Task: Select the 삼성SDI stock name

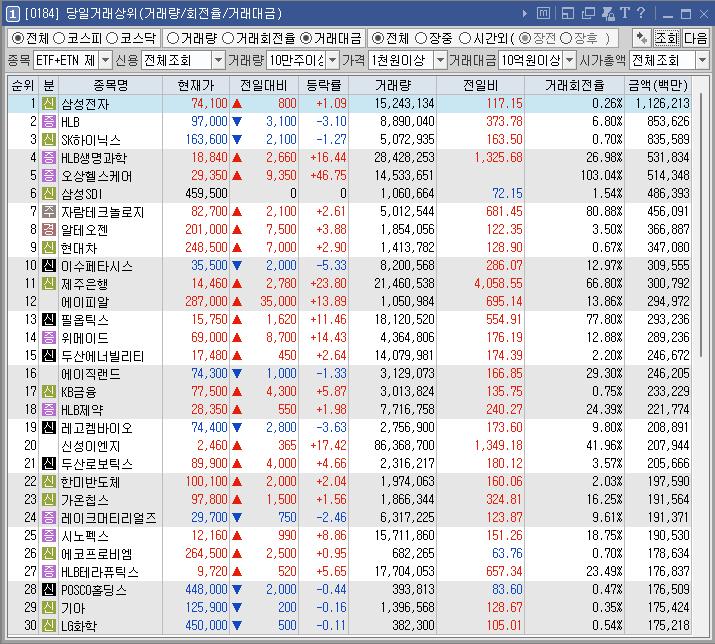Action: (x=82, y=194)
